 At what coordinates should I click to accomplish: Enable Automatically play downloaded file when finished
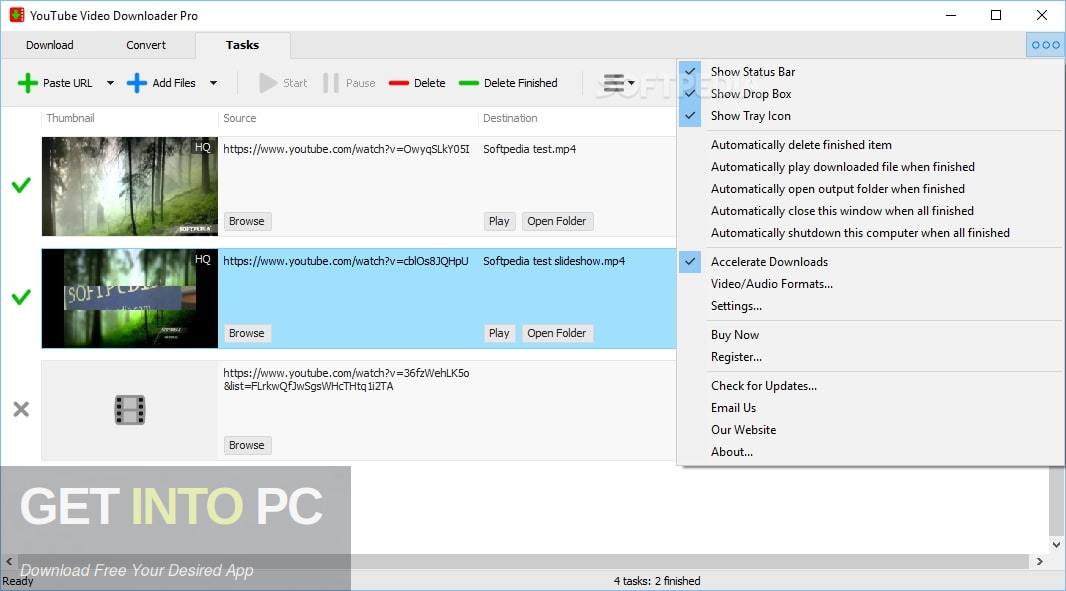pyautogui.click(x=870, y=167)
